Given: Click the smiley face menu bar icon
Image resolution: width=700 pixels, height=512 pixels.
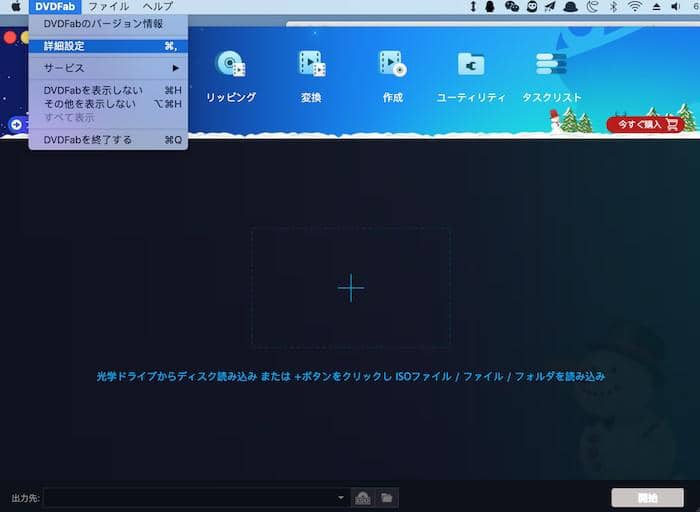Looking at the screenshot, I should (x=532, y=6).
